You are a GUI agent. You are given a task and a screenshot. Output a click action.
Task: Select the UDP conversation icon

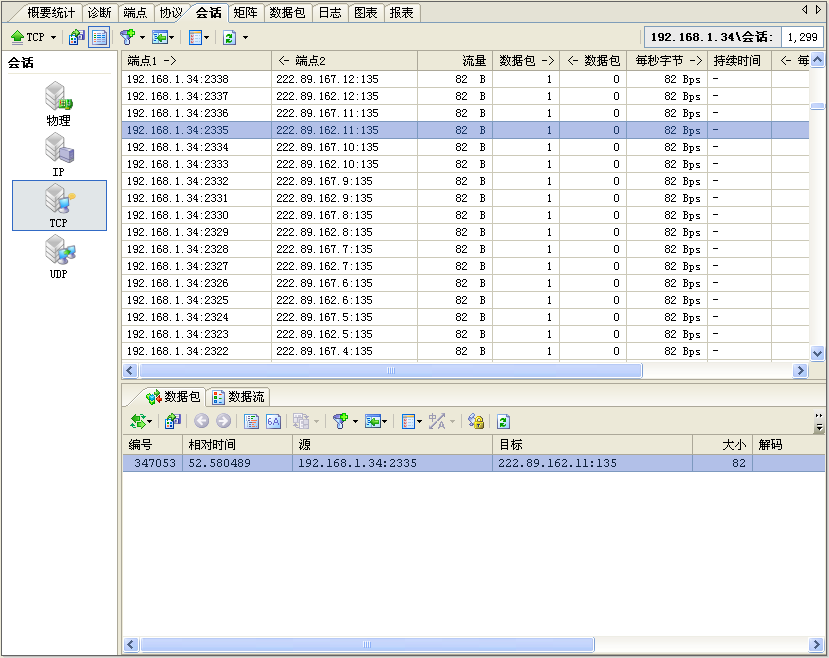click(x=58, y=257)
